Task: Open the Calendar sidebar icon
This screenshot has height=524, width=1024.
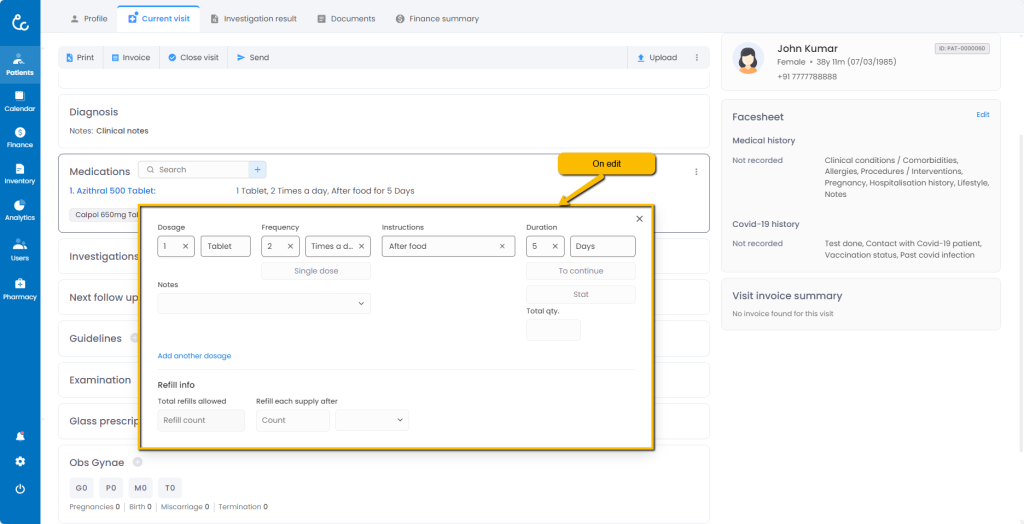Action: click(20, 100)
